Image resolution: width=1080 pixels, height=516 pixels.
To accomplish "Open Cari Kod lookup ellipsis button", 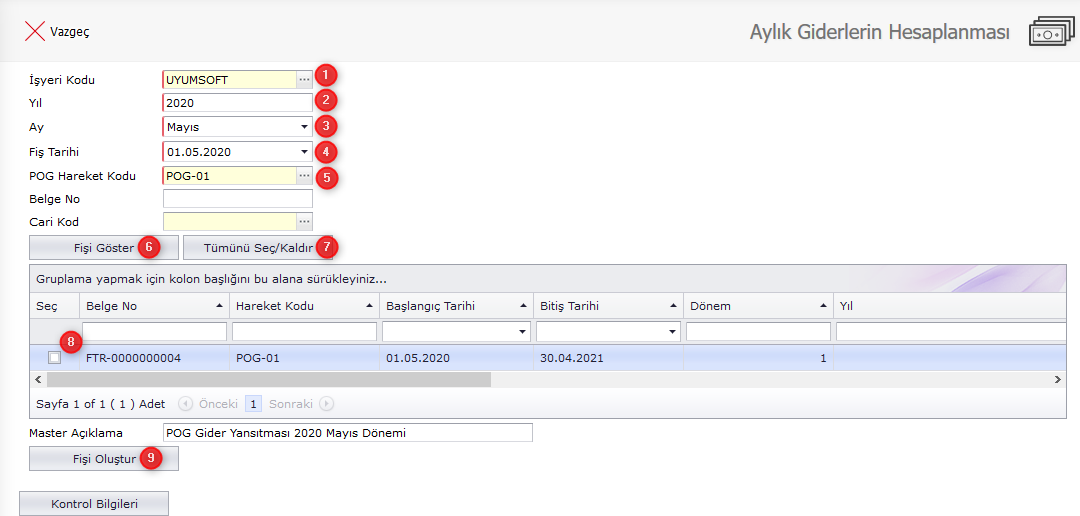I will click(x=304, y=221).
